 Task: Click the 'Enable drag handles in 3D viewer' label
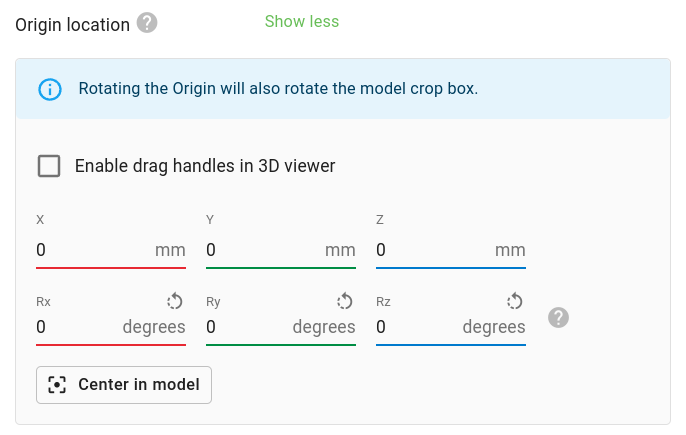point(205,166)
